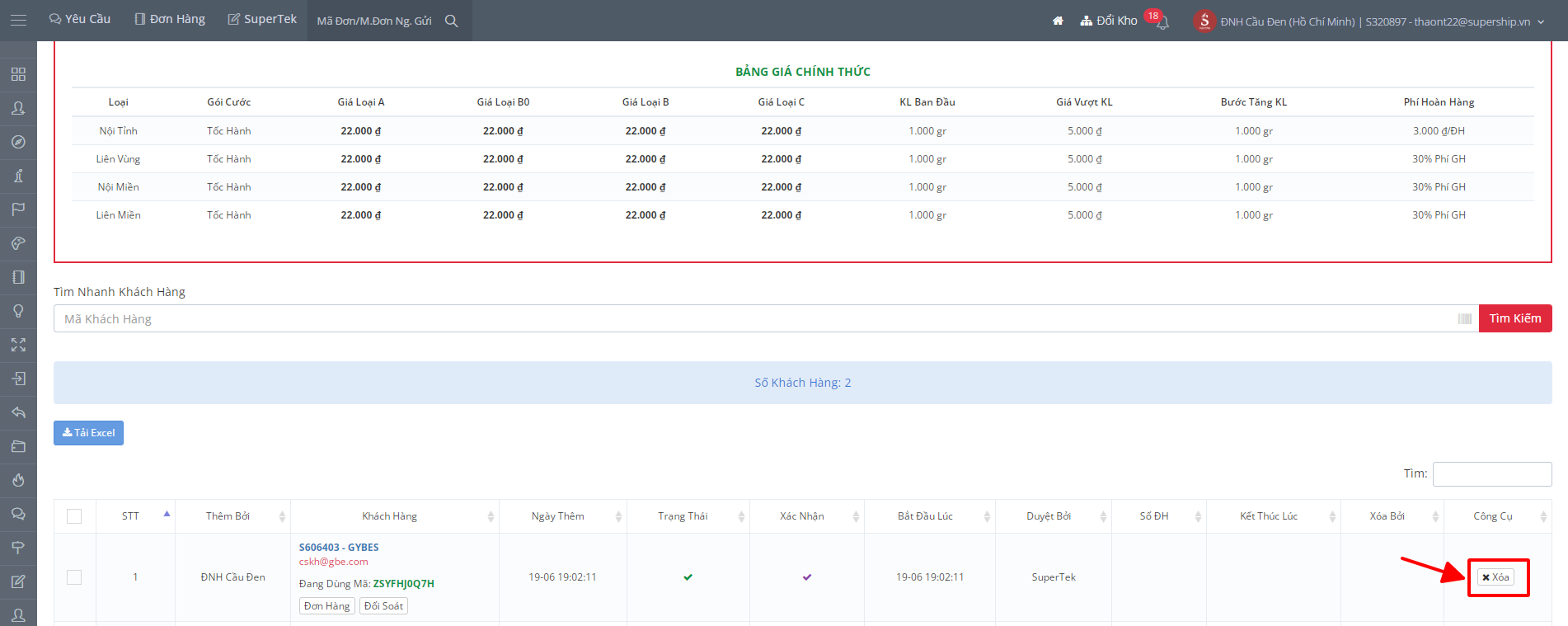Click the signpost icon in sidebar
This screenshot has height=626, width=1568.
pyautogui.click(x=18, y=548)
